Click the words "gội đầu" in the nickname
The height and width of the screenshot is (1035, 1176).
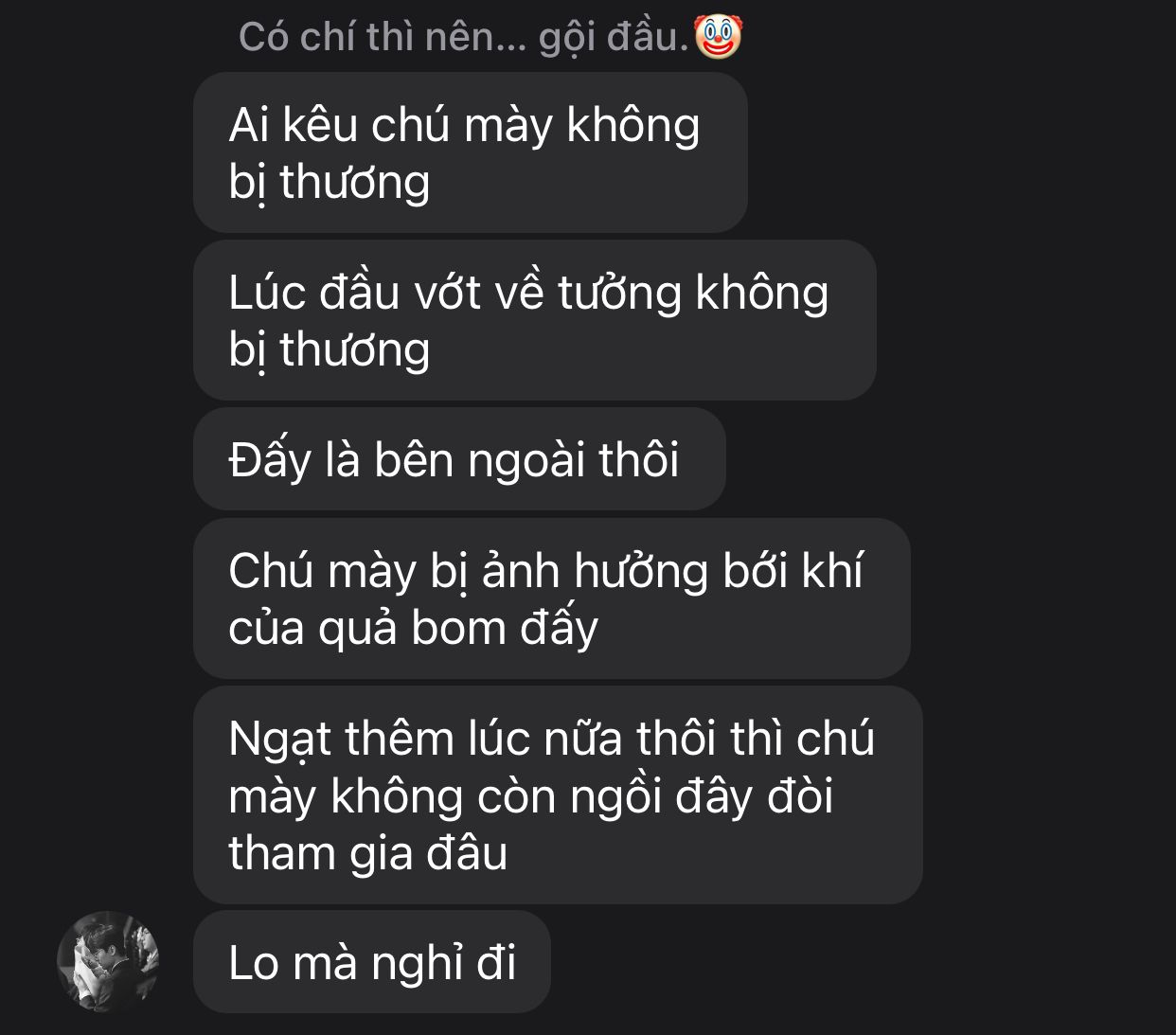(612, 38)
